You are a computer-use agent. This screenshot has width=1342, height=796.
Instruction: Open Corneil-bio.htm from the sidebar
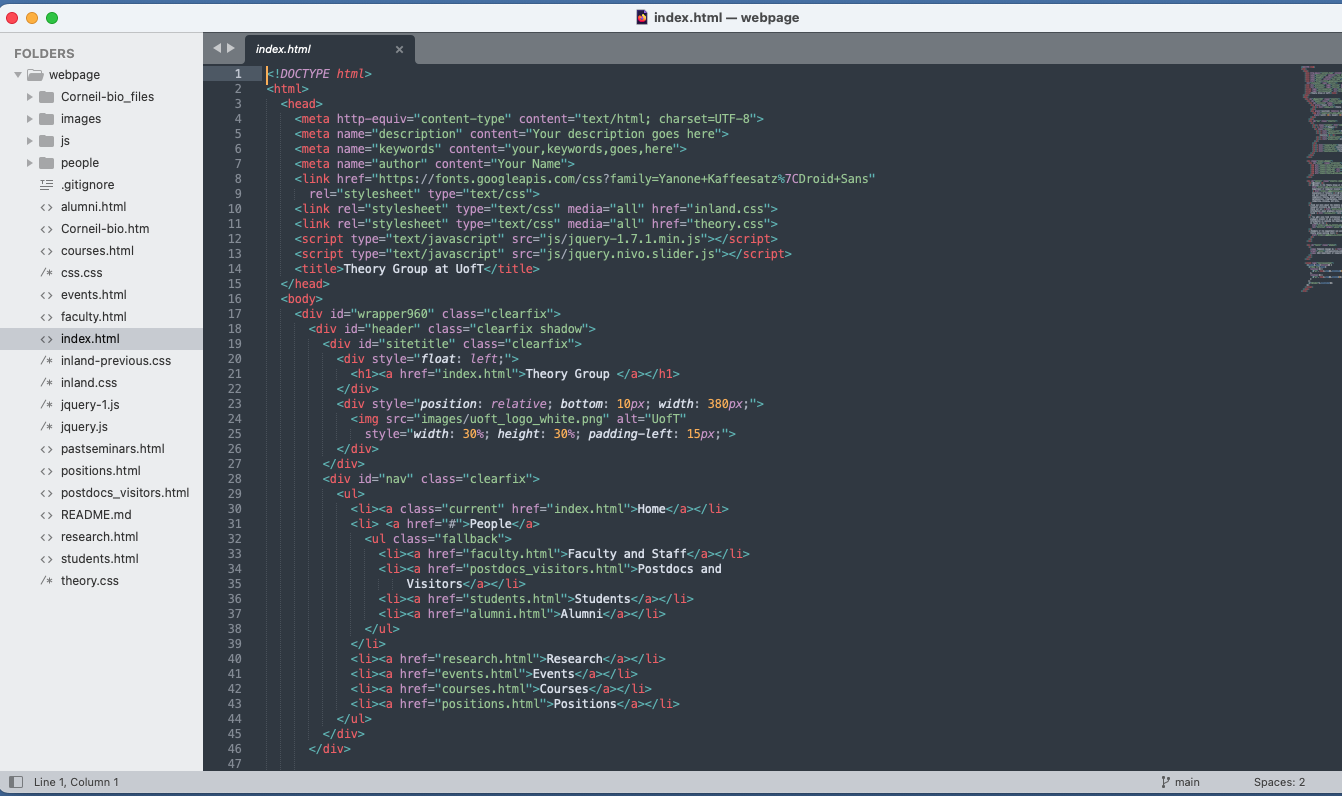(105, 229)
